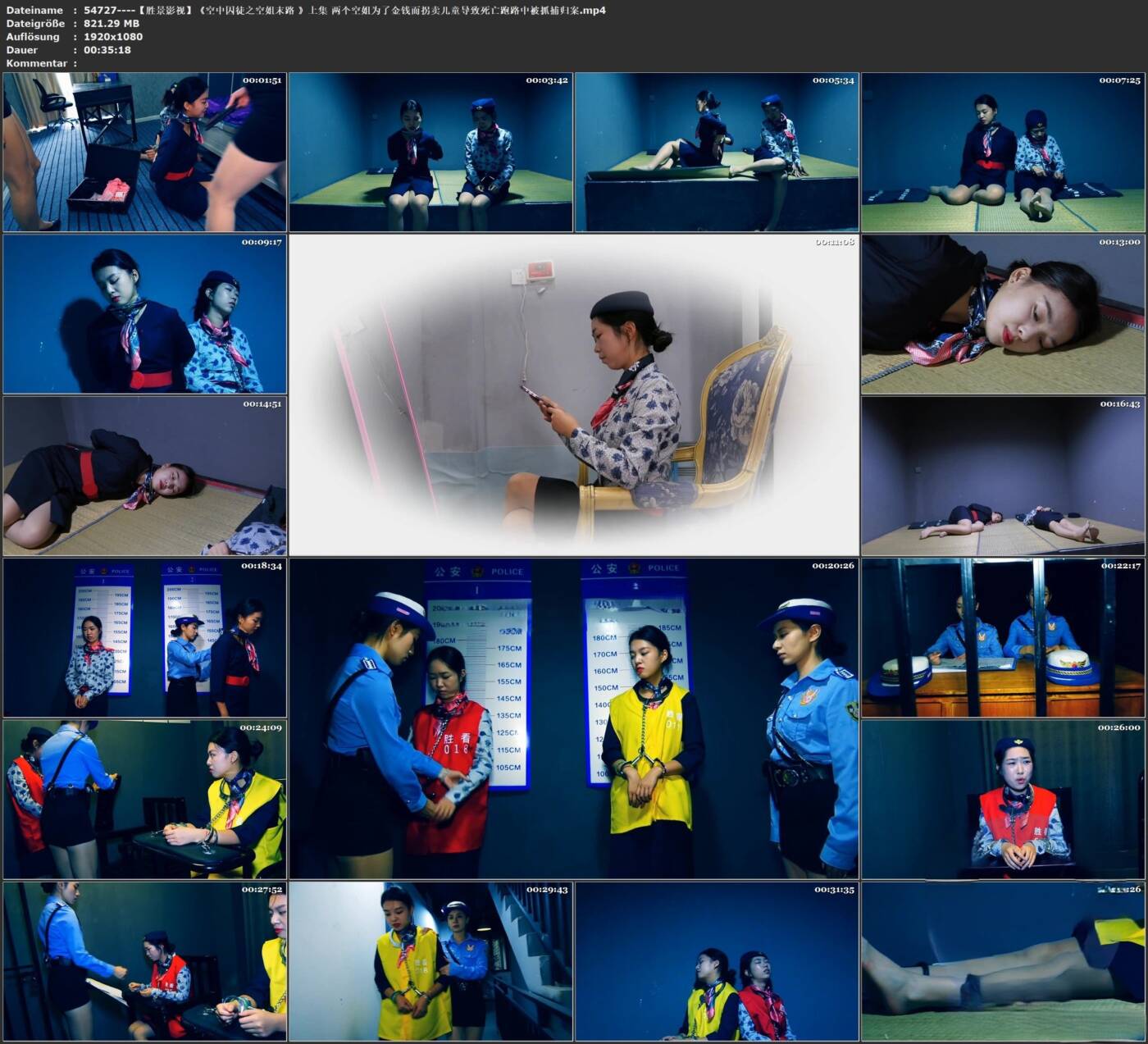Click the Dateiname .mp4 file title
The width and height of the screenshot is (1148, 1044).
pos(344,10)
